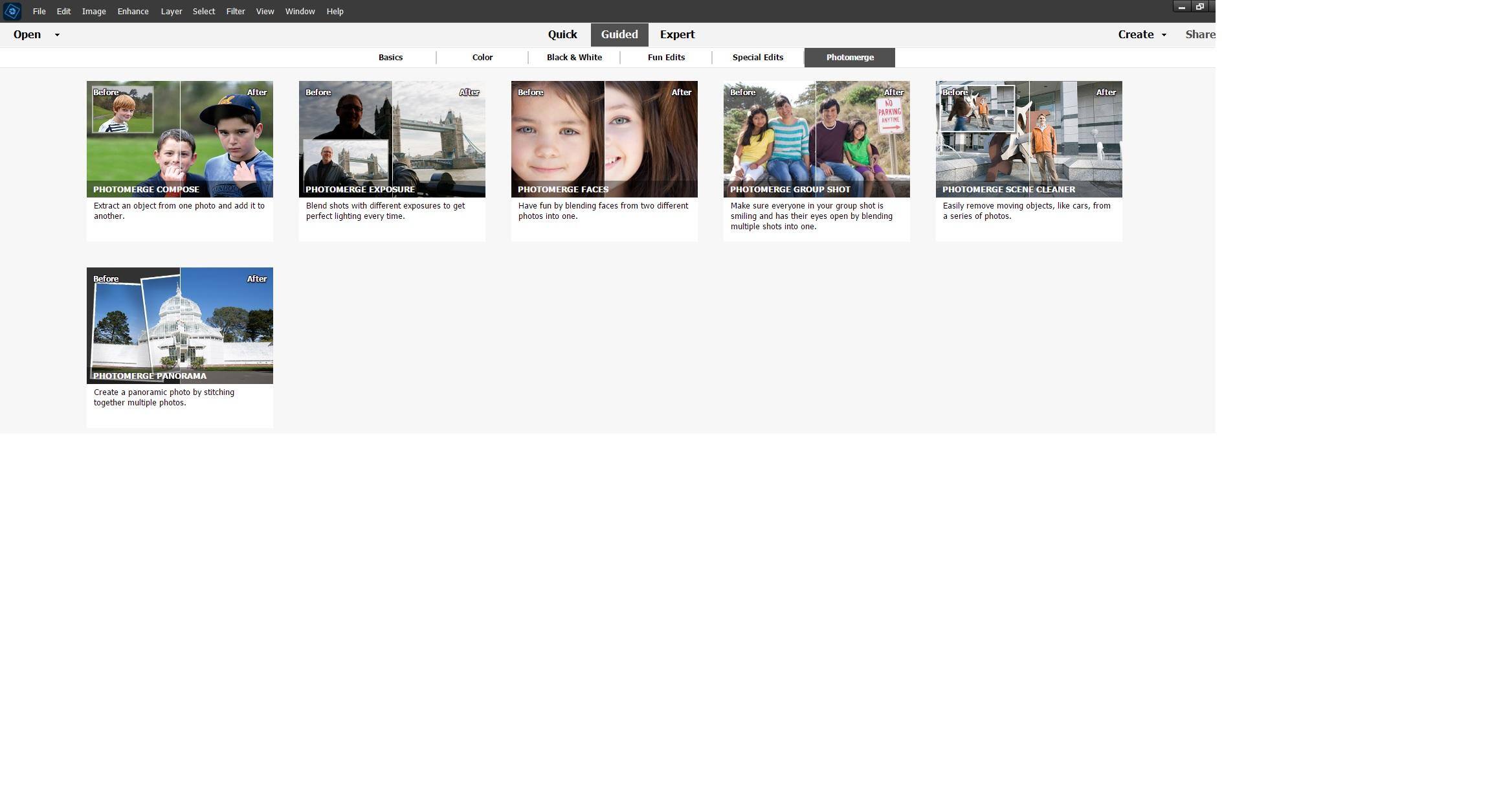
Task: Start the Photomerge Panorama guided edit
Action: pyautogui.click(x=179, y=326)
